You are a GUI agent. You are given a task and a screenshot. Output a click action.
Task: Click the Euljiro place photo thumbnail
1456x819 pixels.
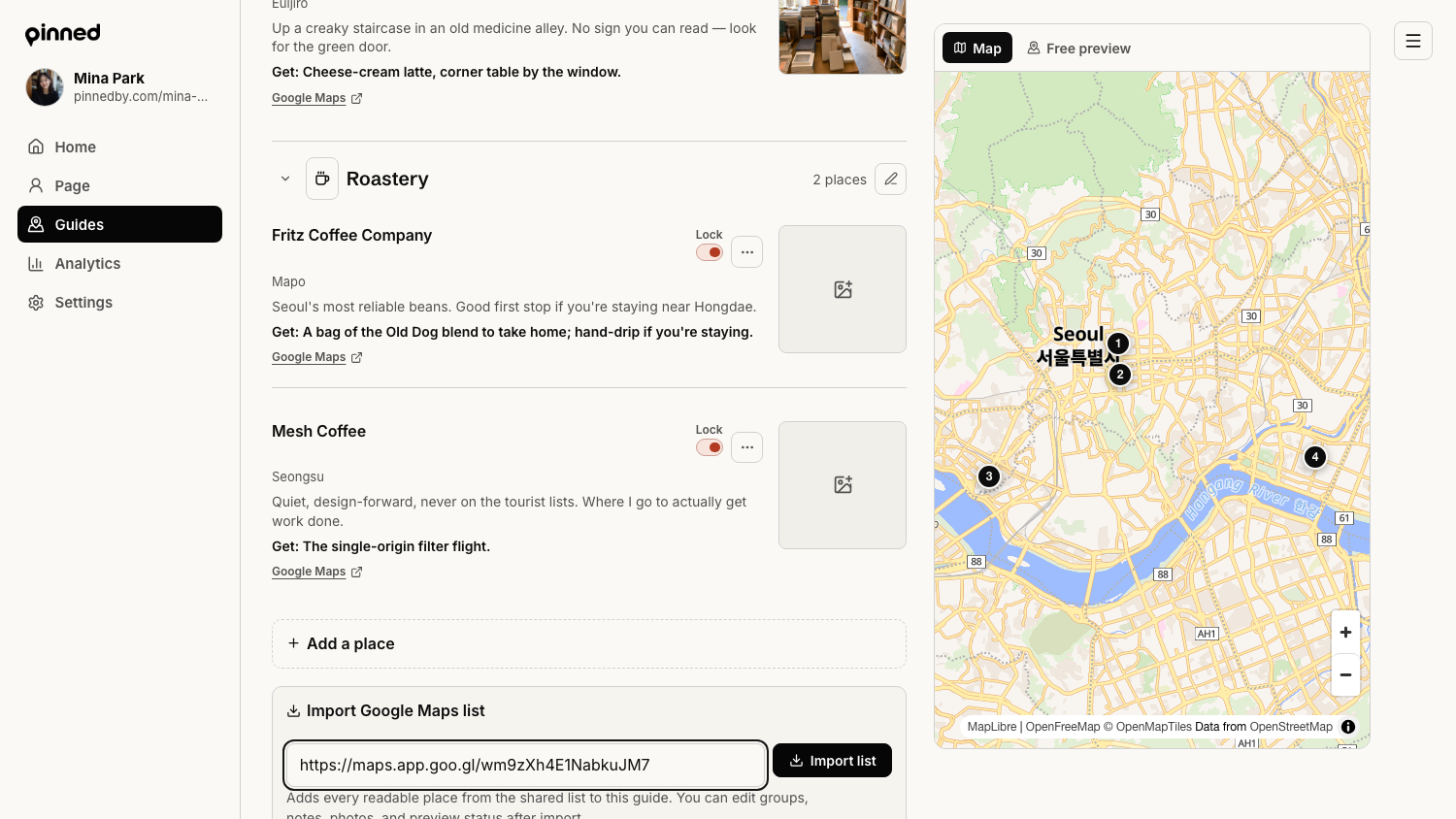tap(843, 37)
